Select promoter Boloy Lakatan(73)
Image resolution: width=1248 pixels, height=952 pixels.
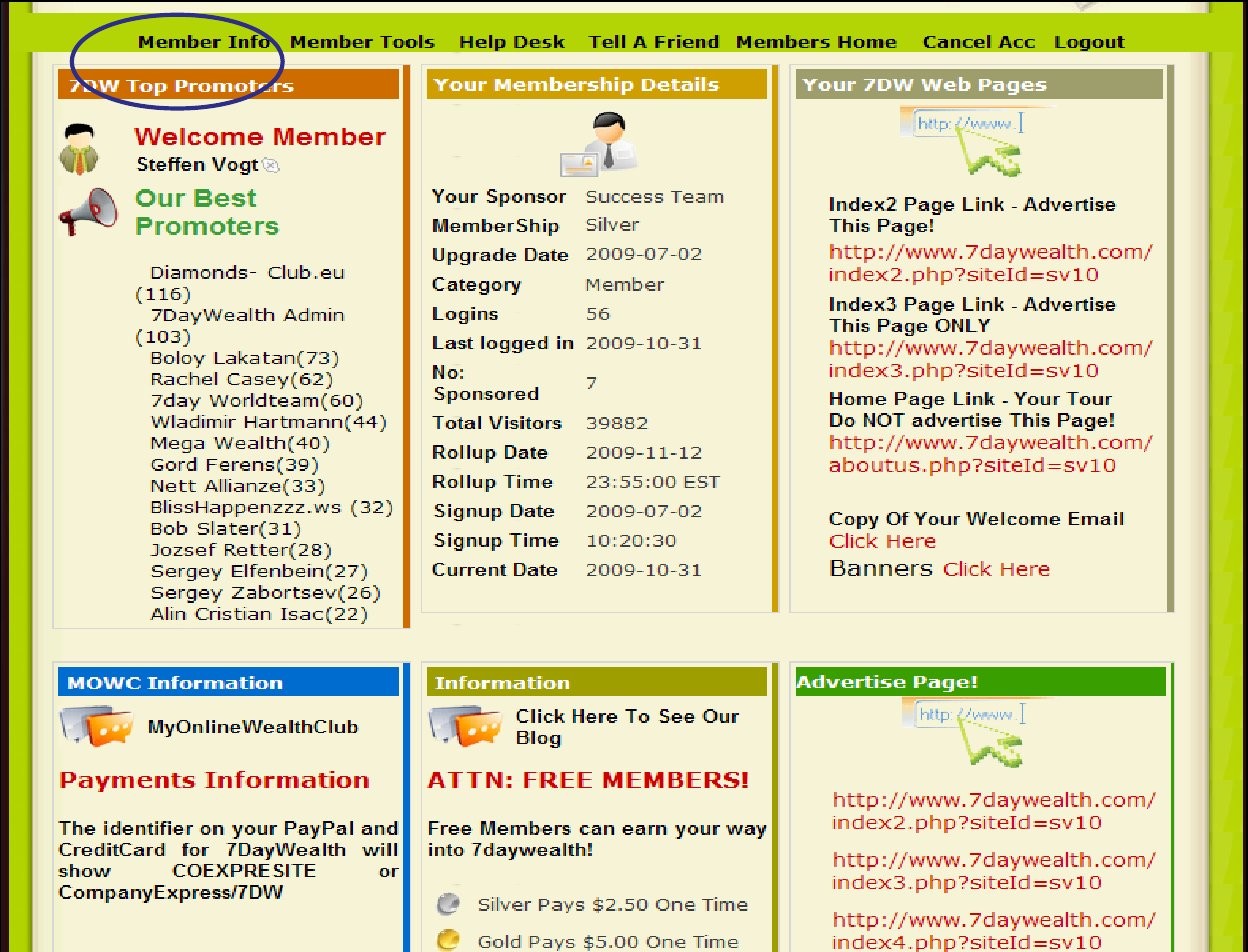tap(245, 358)
